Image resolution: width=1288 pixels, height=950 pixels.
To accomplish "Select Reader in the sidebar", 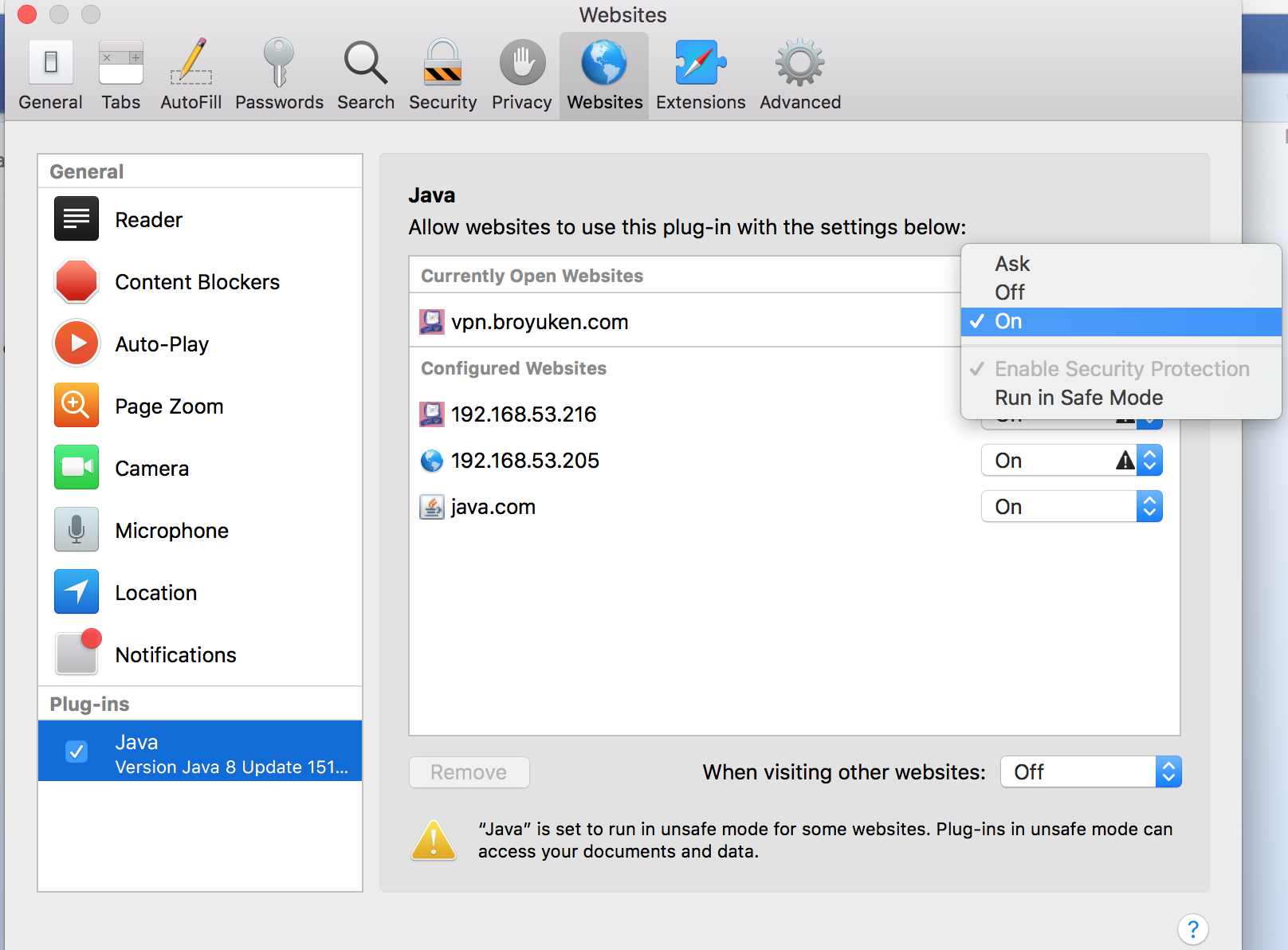I will click(200, 219).
